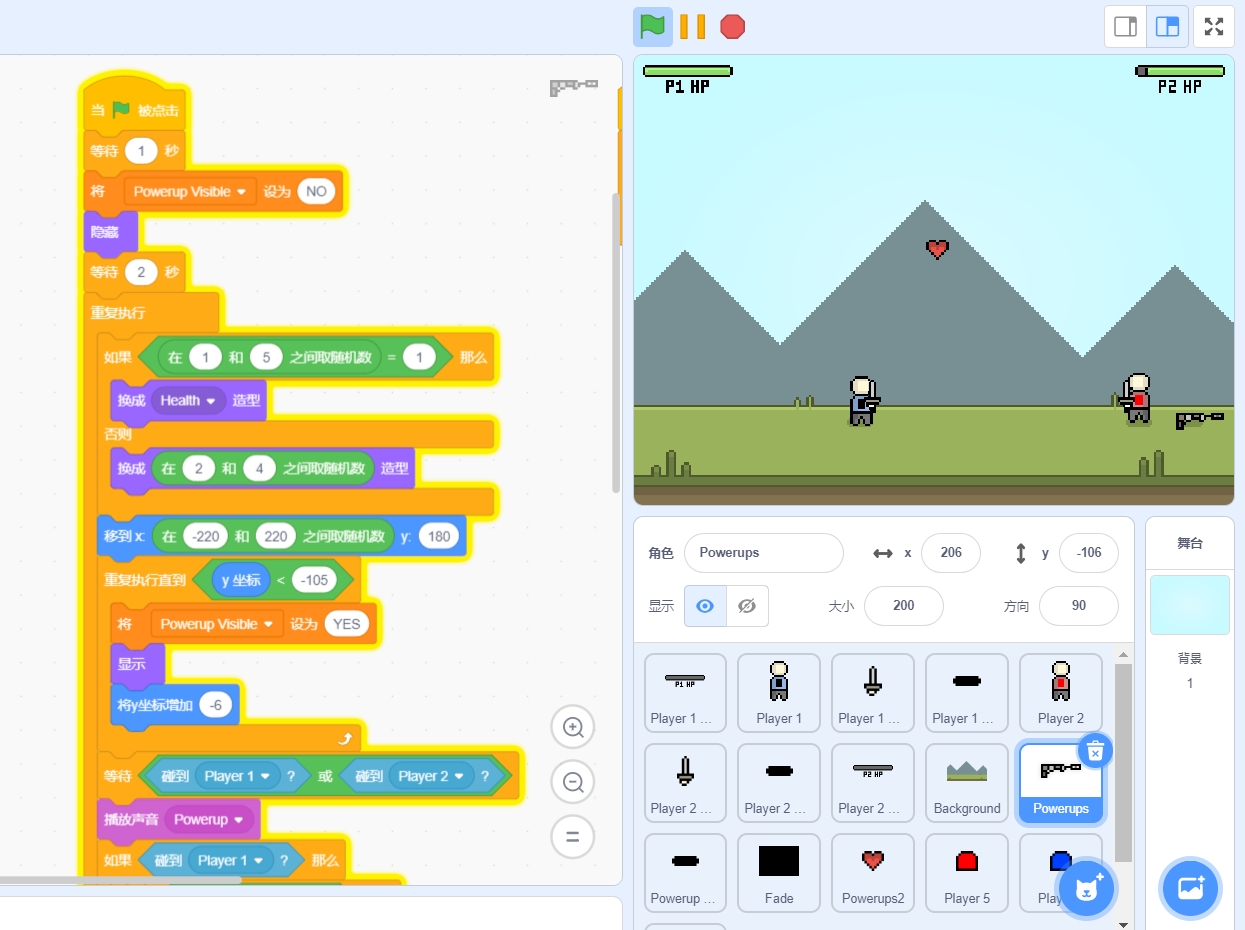
Task: Click the sprite size field 200
Action: click(x=904, y=606)
